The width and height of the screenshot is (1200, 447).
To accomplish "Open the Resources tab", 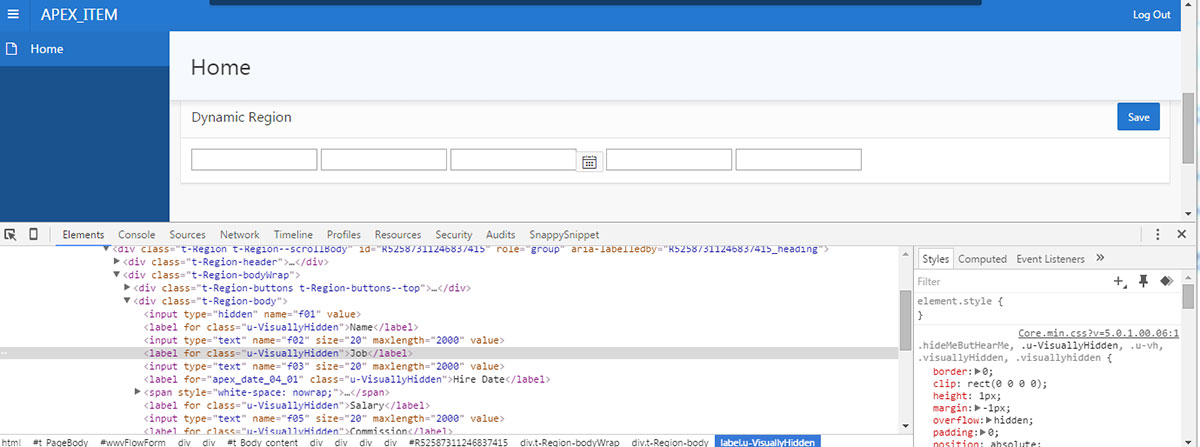I will [398, 234].
